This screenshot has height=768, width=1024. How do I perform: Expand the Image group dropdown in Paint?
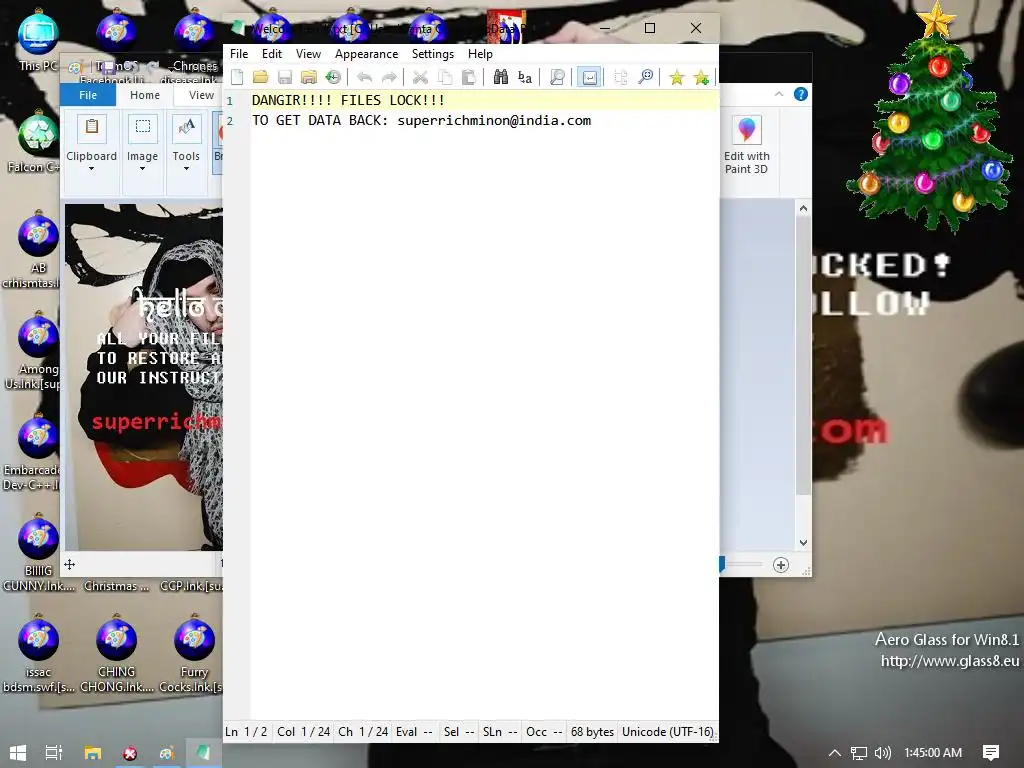142,169
